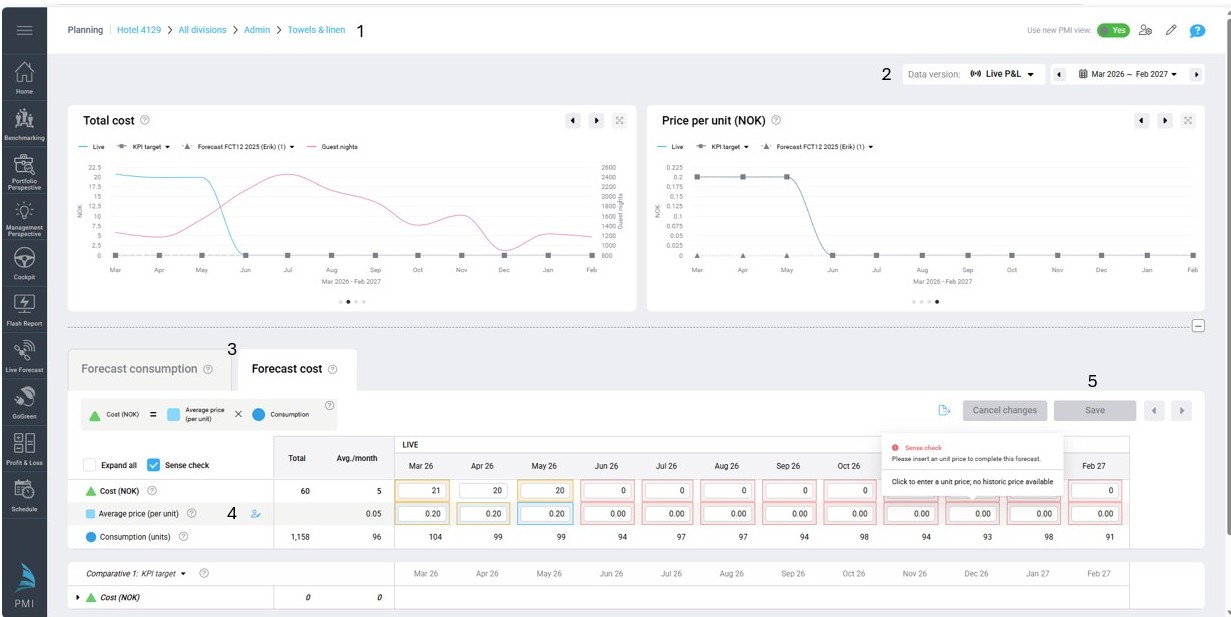
Task: Select the Forecast cost tab
Action: click(287, 369)
